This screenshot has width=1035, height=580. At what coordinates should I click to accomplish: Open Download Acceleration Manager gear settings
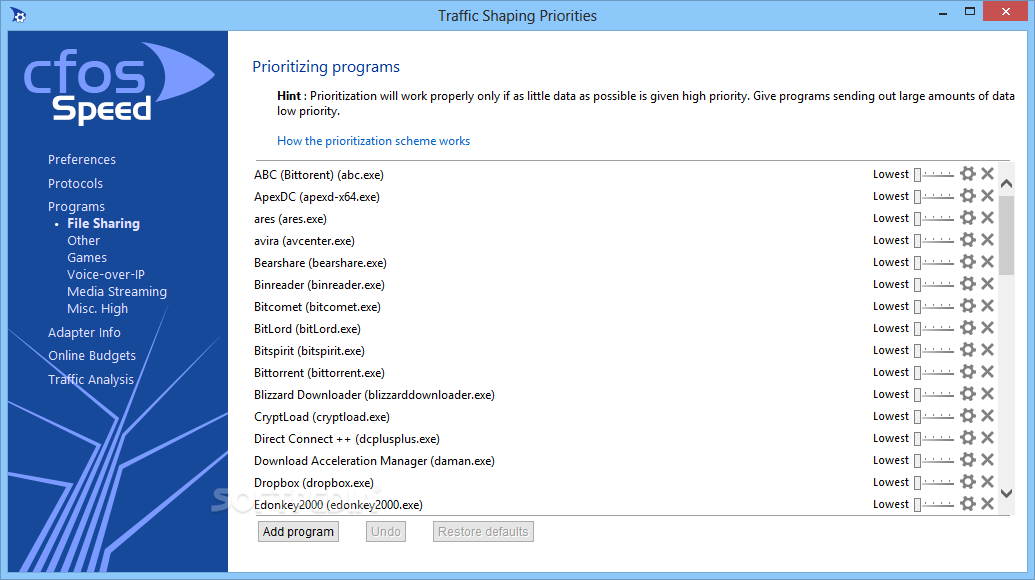click(968, 459)
